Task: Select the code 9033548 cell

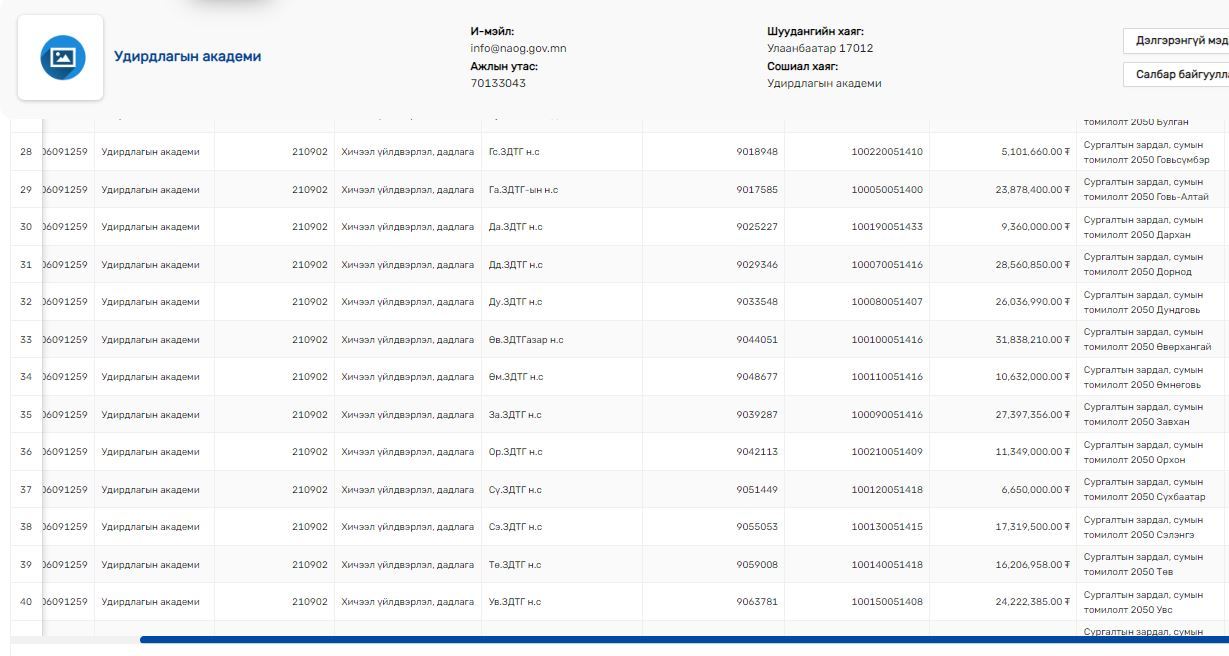Action: pos(756,302)
